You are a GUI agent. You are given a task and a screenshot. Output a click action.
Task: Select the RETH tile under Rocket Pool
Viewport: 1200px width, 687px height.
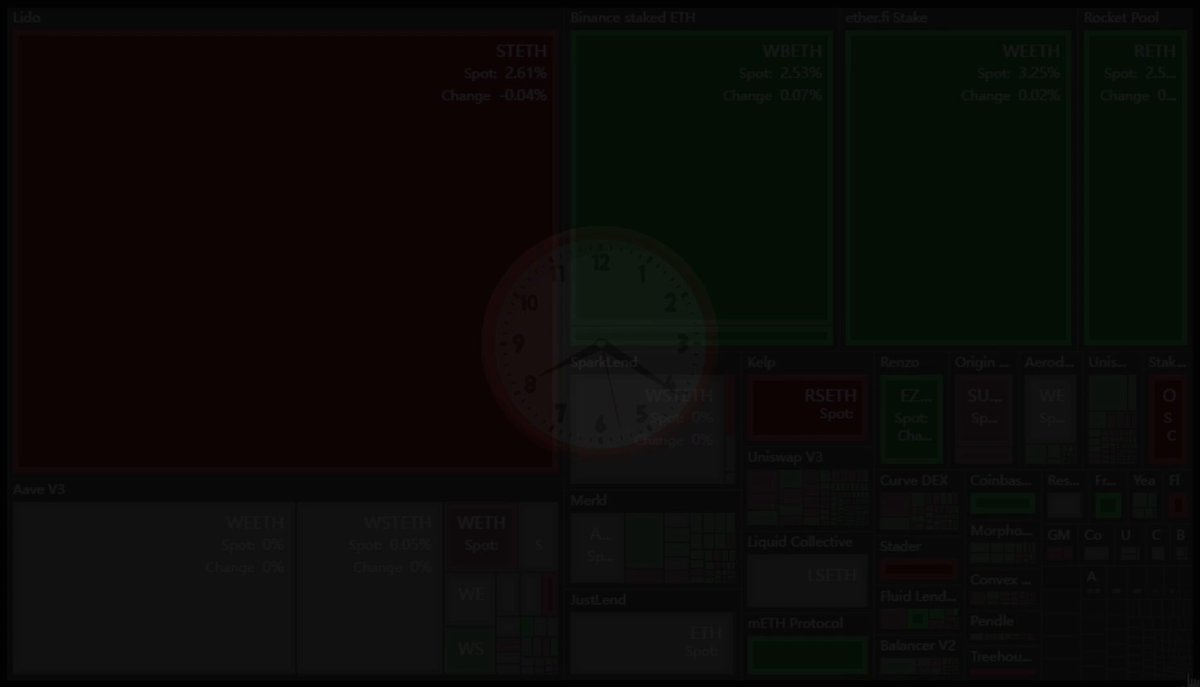click(1135, 188)
